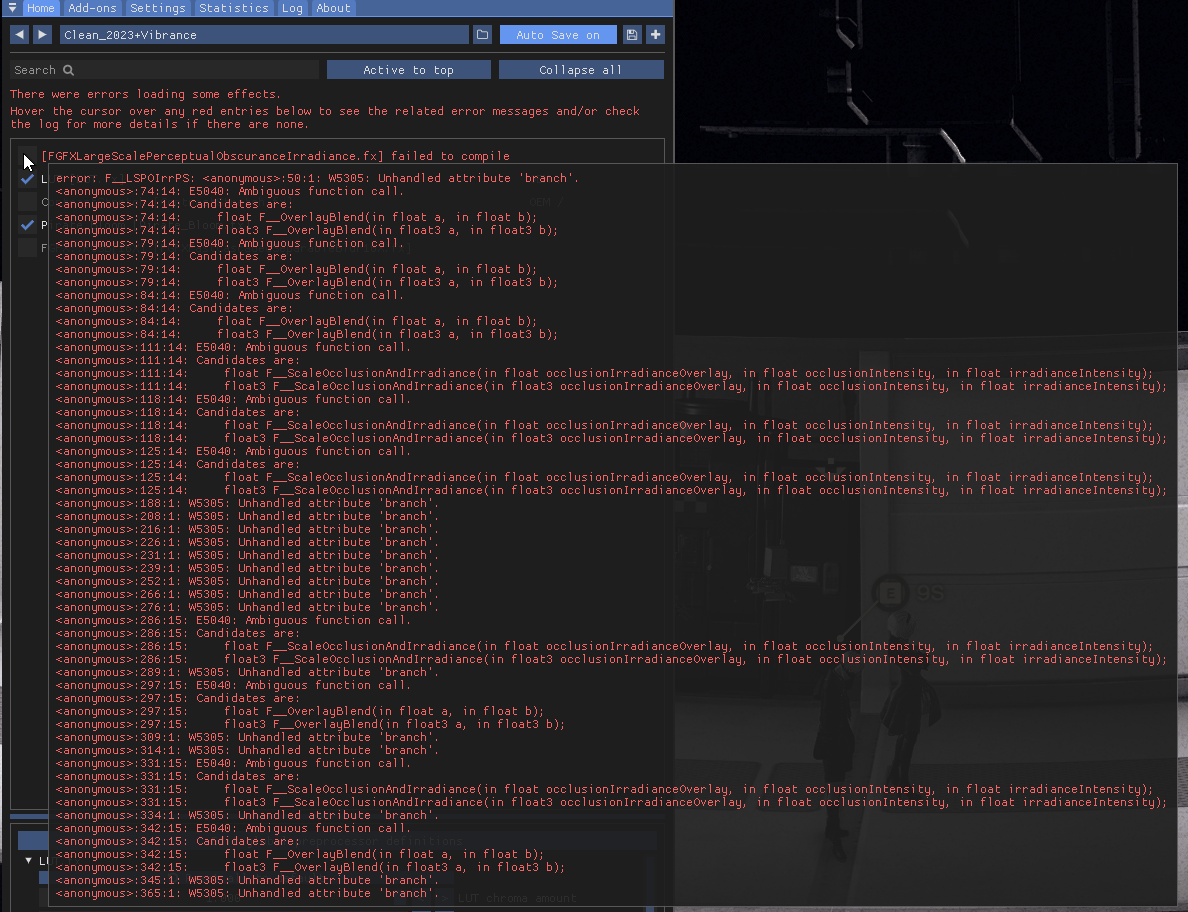Click the '74:14: E5040: Ambiguous function call' line

(230, 191)
